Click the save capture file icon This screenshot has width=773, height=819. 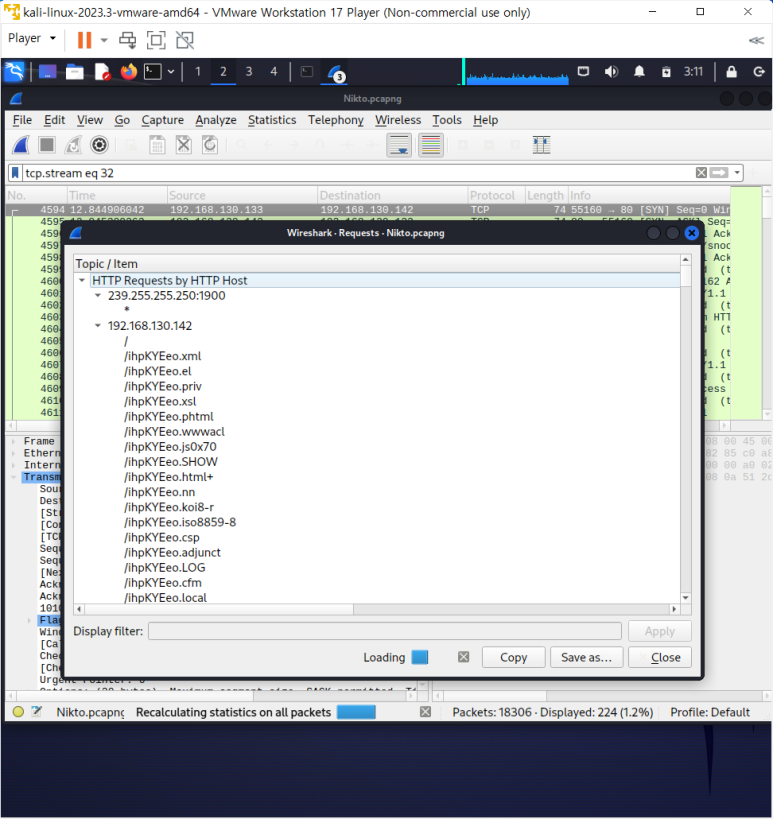click(157, 145)
